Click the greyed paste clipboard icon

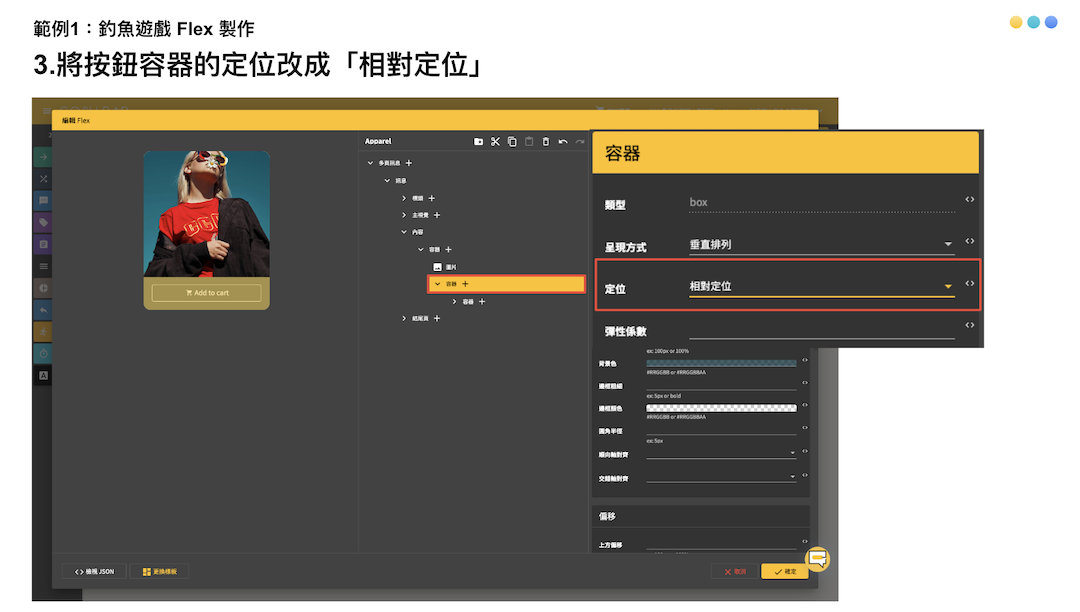(x=529, y=142)
